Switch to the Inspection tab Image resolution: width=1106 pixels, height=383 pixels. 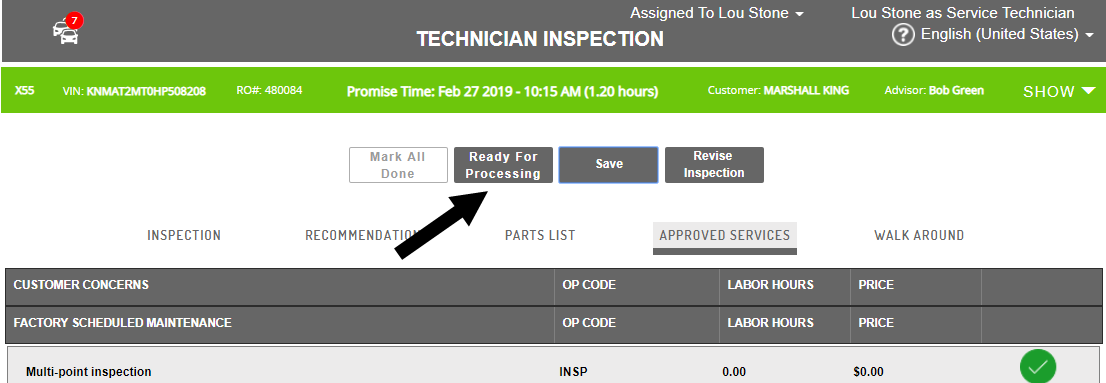click(184, 235)
